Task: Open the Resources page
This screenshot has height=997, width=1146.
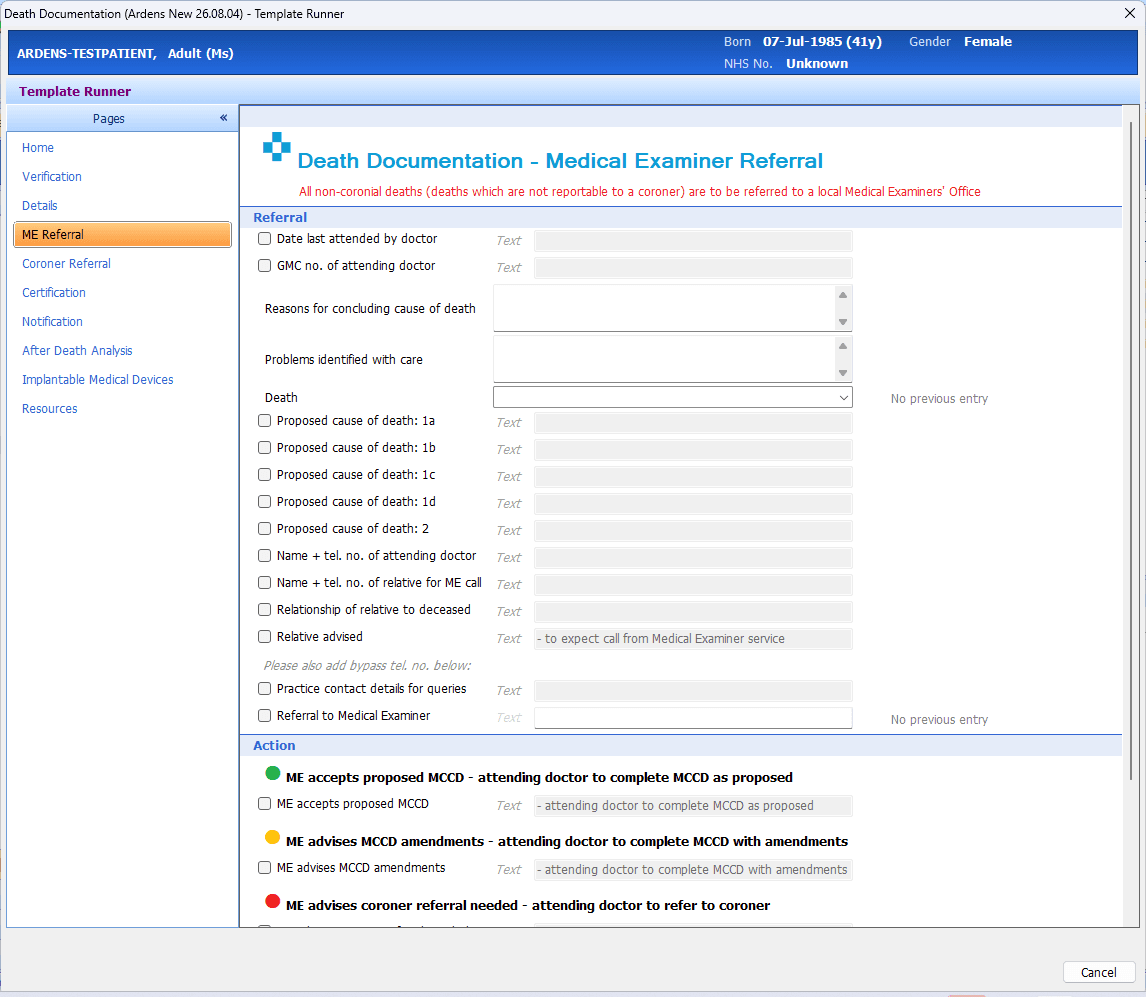Action: pyautogui.click(x=50, y=409)
